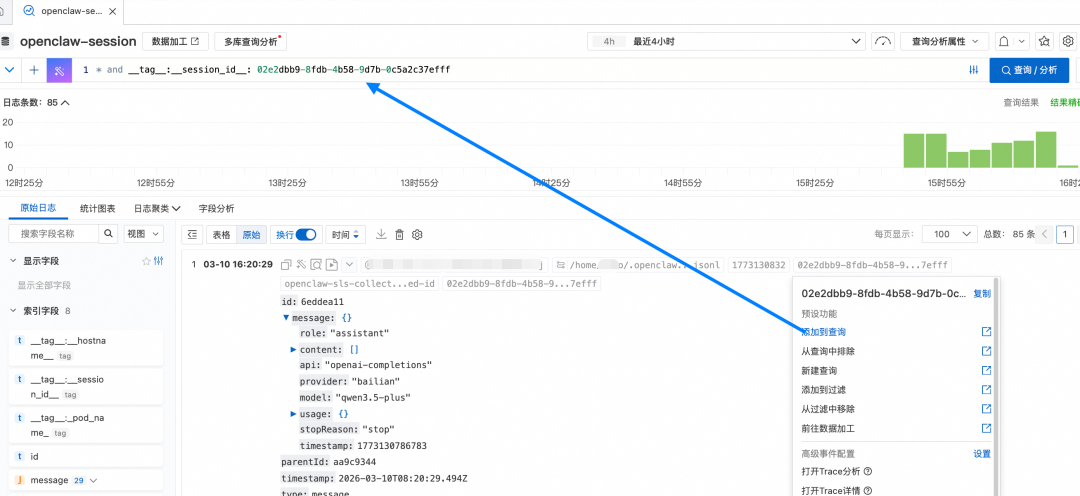Viewport: 1080px width, 496px height.
Task: Toggle the 换行 line-wrap switch
Action: pyautogui.click(x=306, y=234)
